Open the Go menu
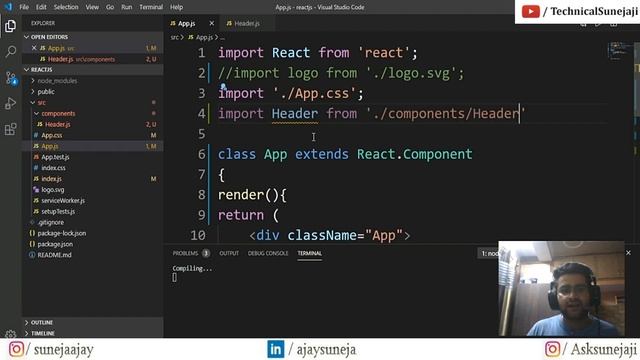 point(110,7)
